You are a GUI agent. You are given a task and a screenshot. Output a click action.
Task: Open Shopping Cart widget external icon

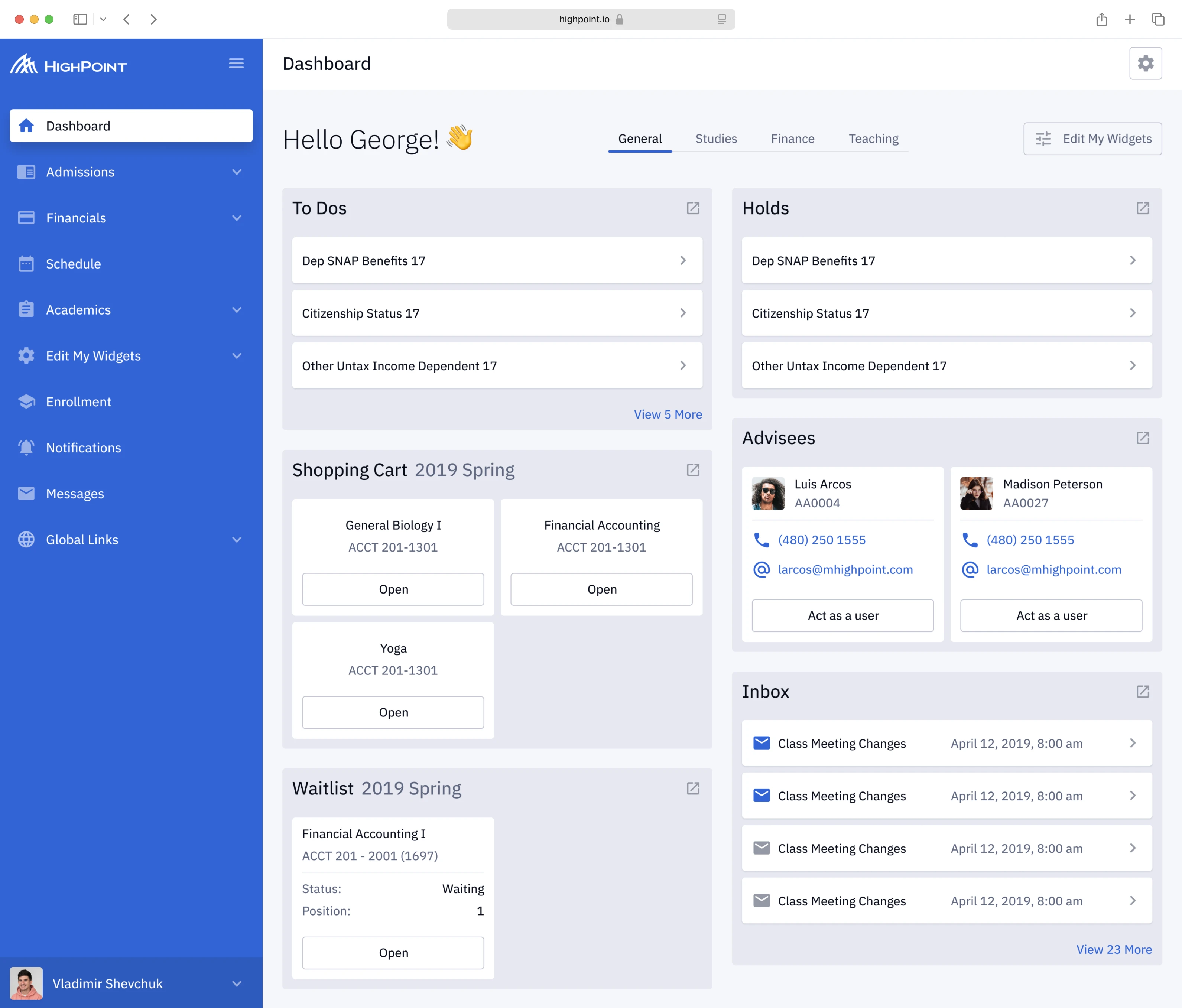click(x=692, y=470)
